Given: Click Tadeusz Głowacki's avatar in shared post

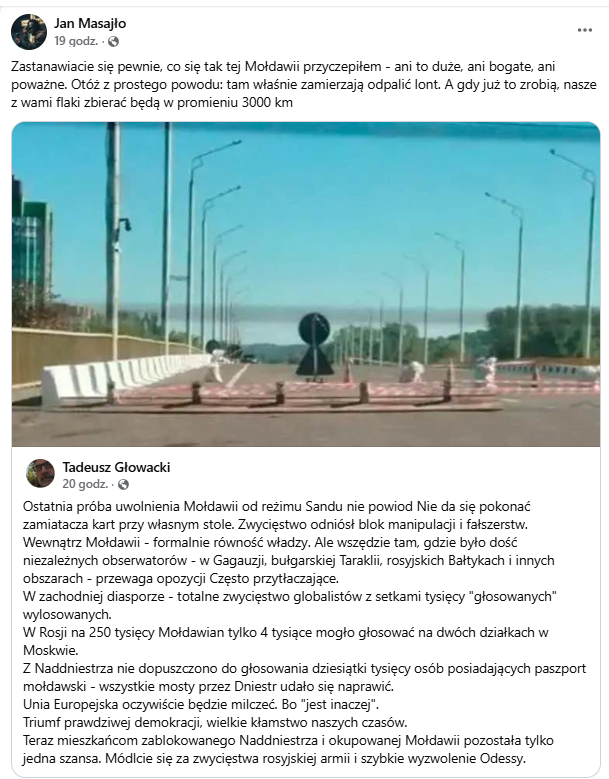Looking at the screenshot, I should click(x=40, y=473).
